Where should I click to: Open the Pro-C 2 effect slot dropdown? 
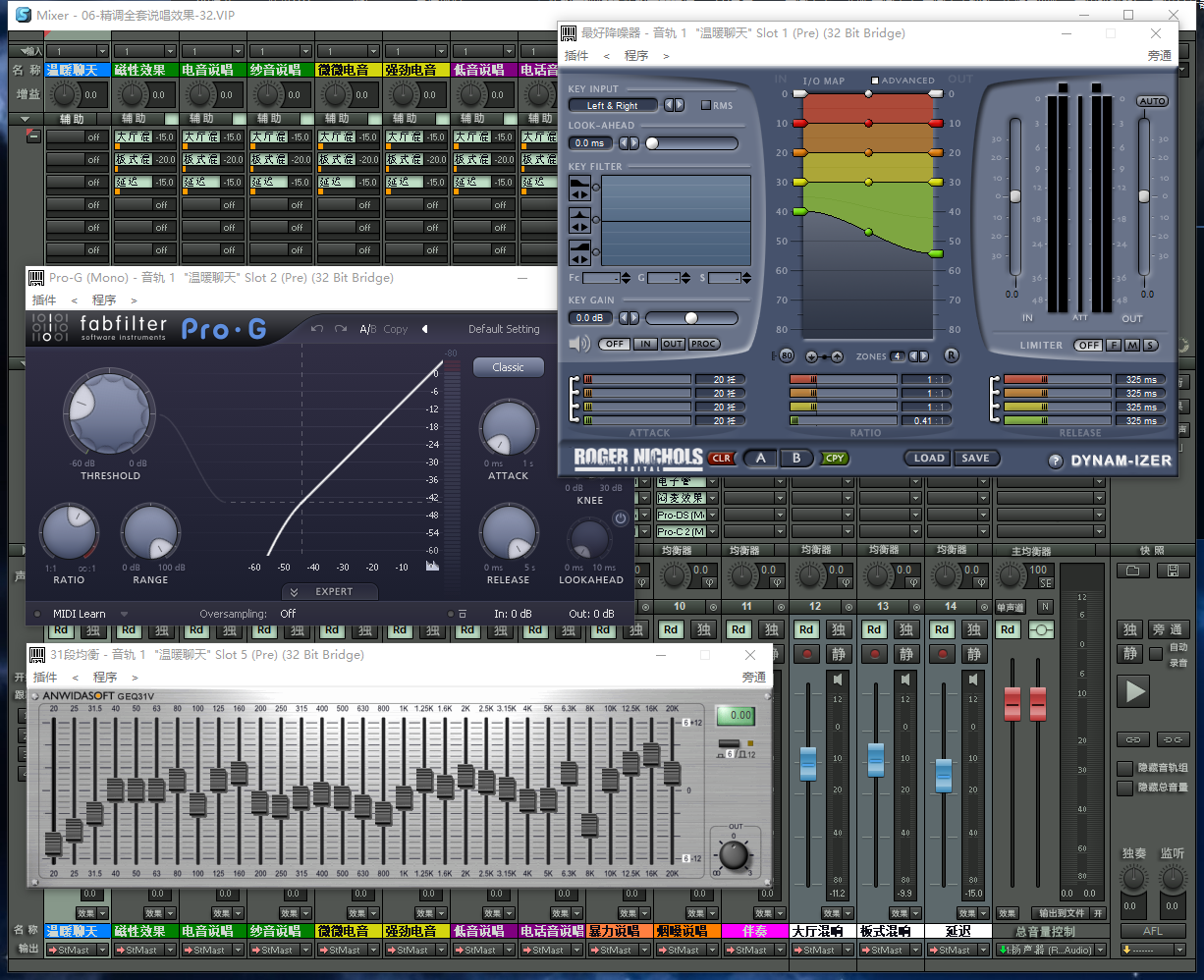pos(713,531)
